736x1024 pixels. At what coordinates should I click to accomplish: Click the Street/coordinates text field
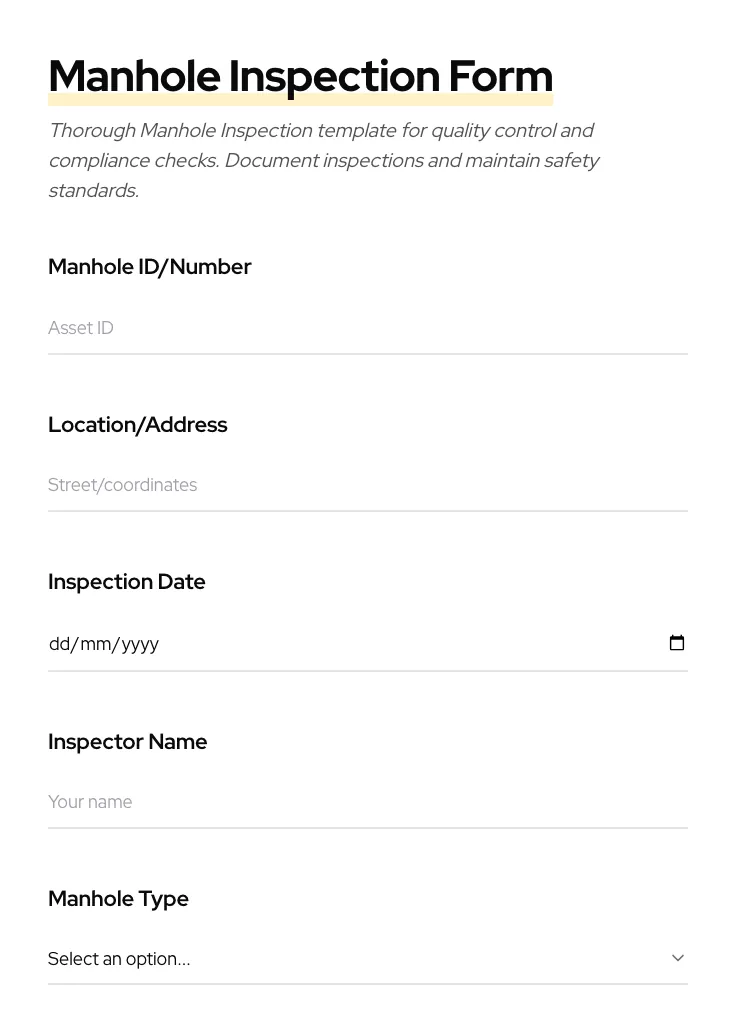367,485
